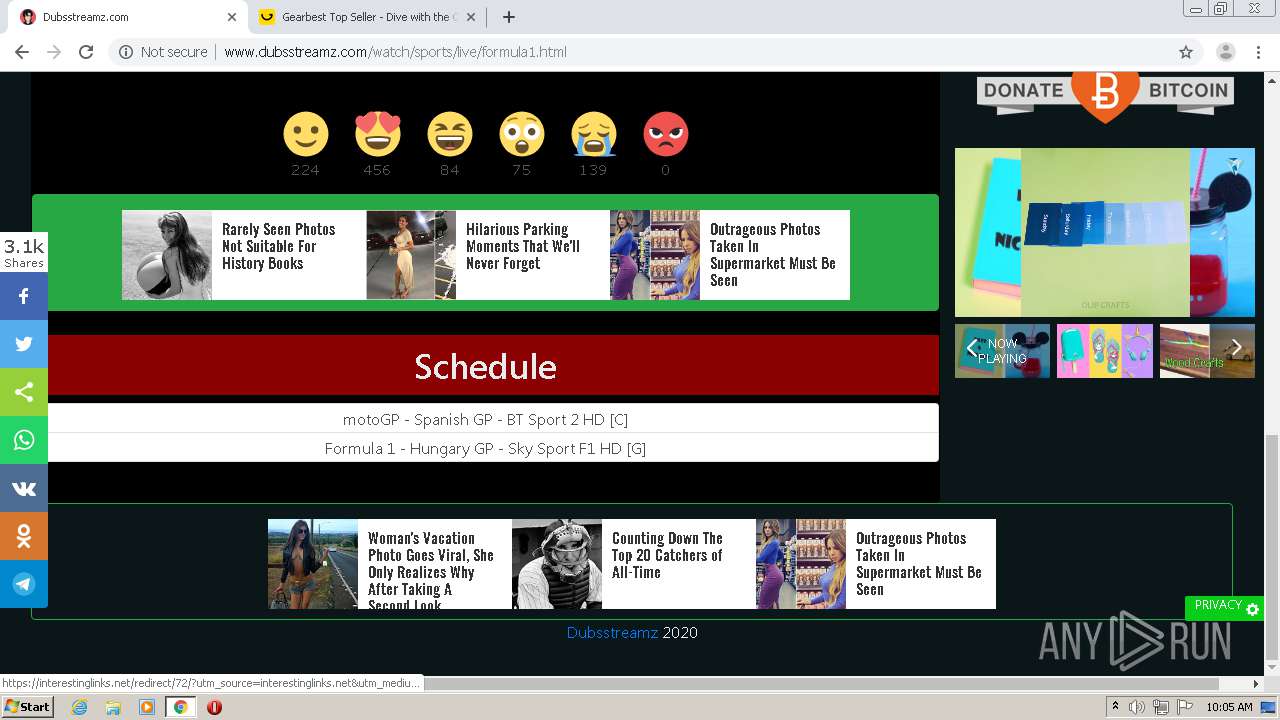Open the Formula 1 Hungary GP stream link
1280x720 pixels.
[485, 448]
